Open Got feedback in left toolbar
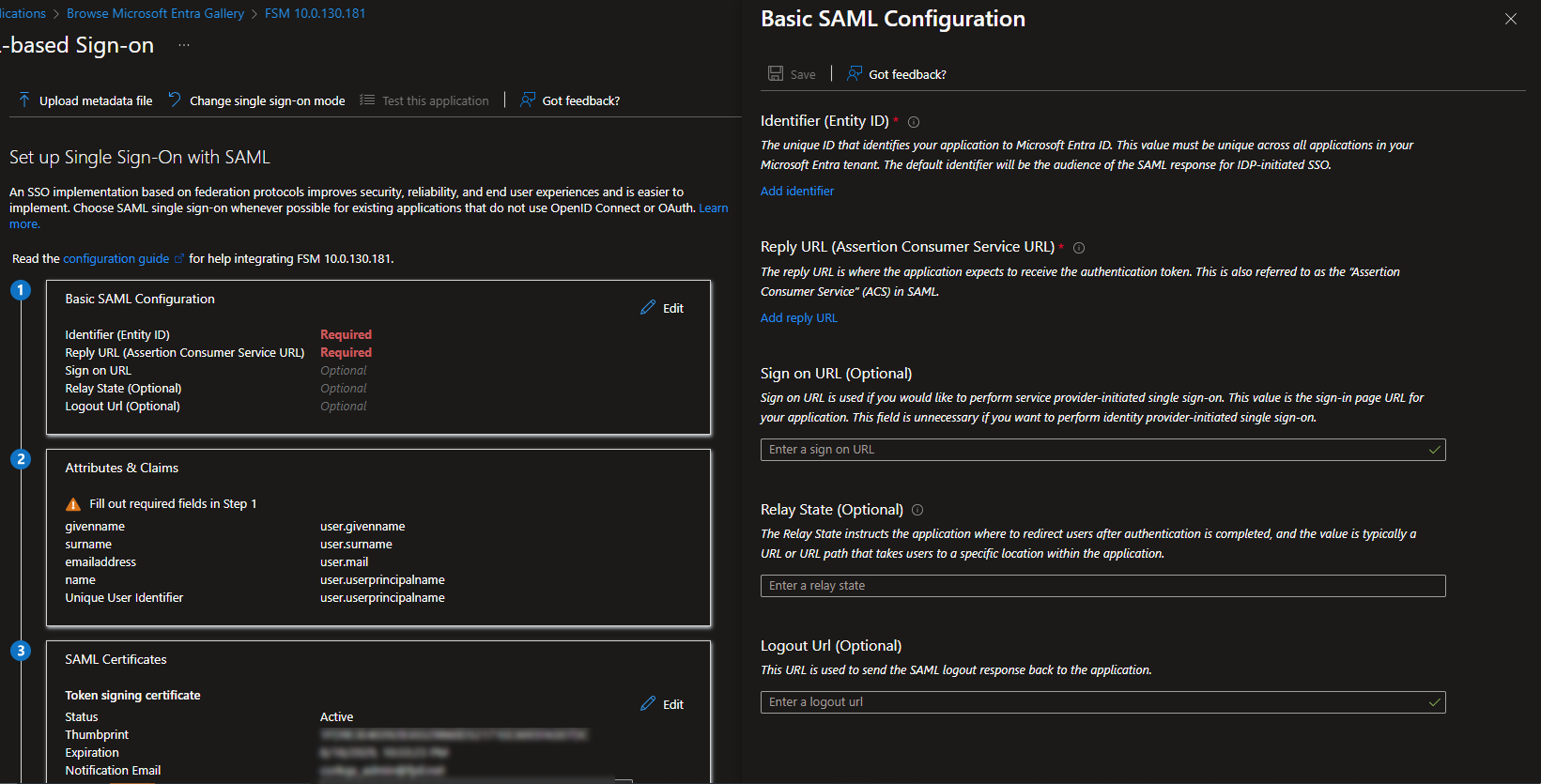 click(x=580, y=100)
